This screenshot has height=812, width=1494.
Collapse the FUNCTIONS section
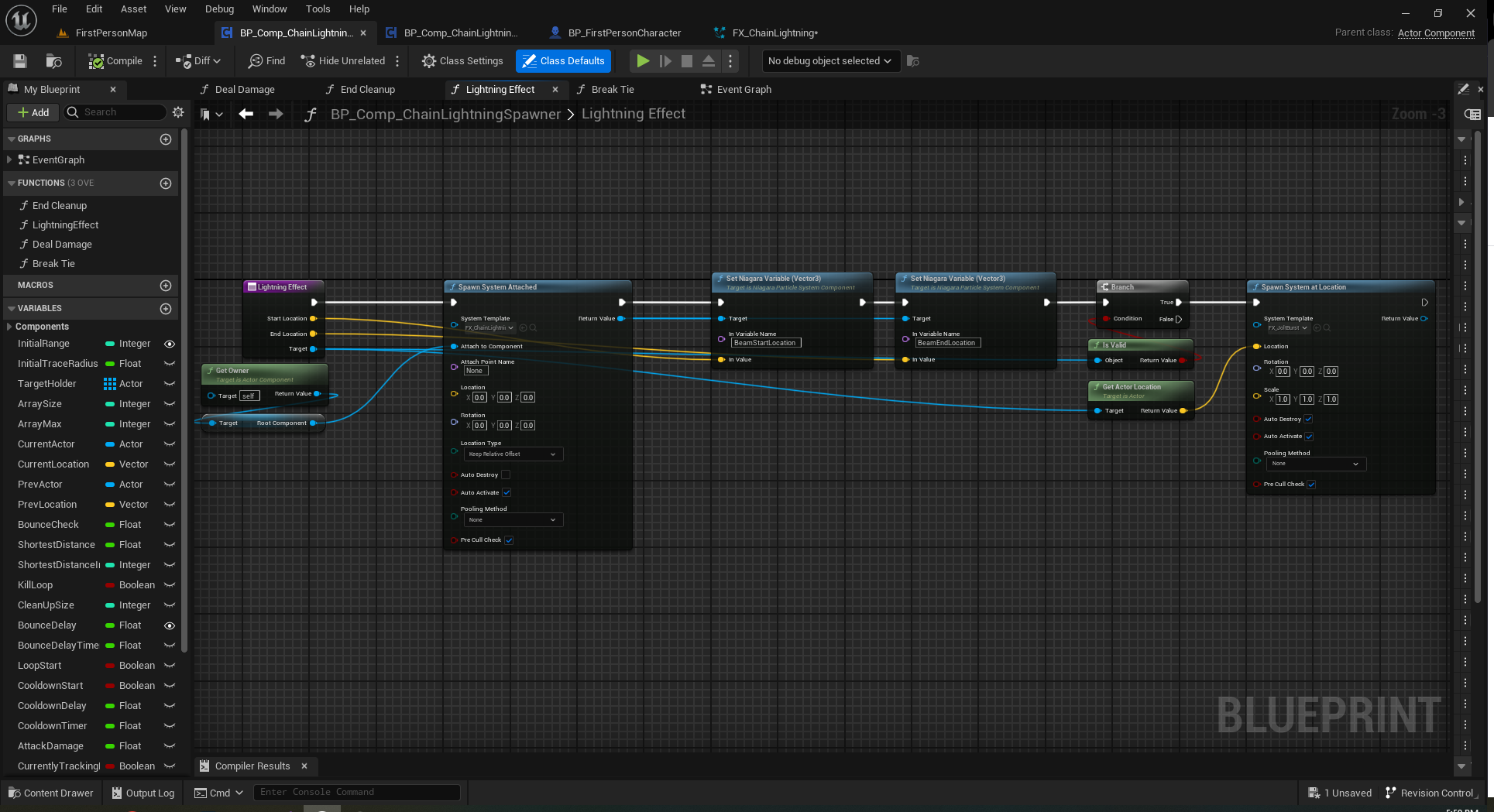click(x=12, y=183)
